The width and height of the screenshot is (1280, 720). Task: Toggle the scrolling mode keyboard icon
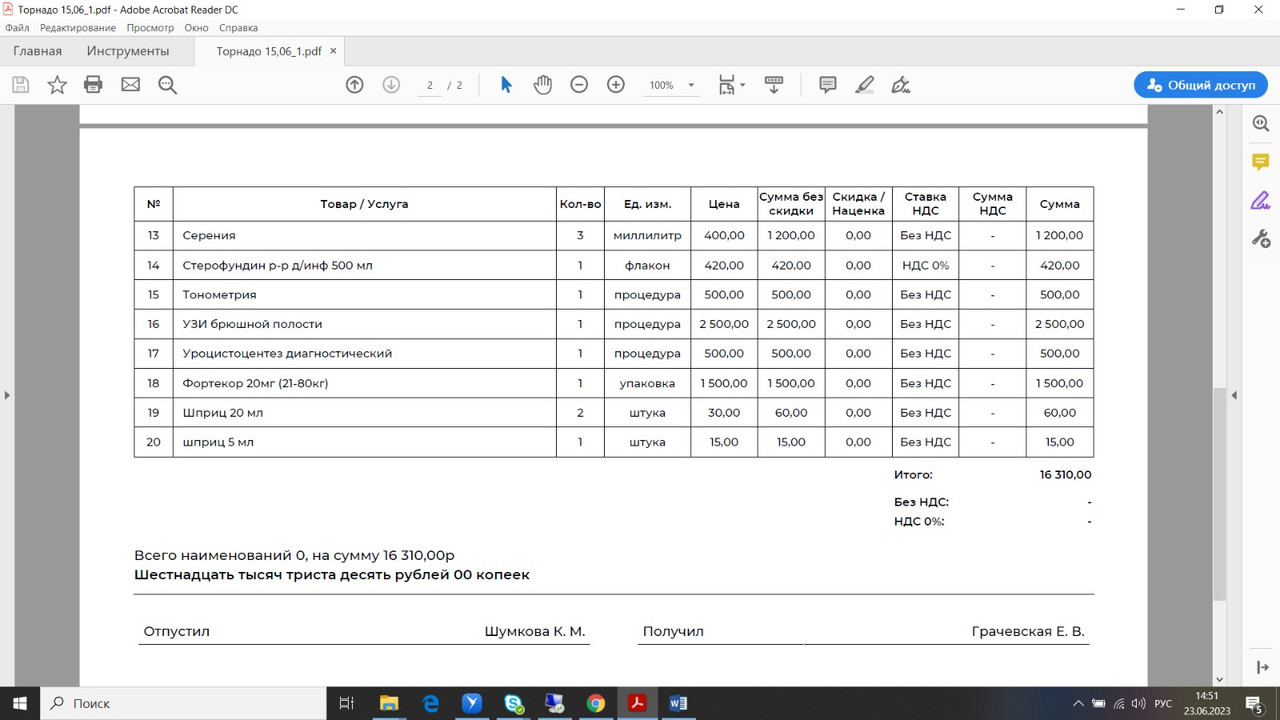pyautogui.click(x=773, y=85)
